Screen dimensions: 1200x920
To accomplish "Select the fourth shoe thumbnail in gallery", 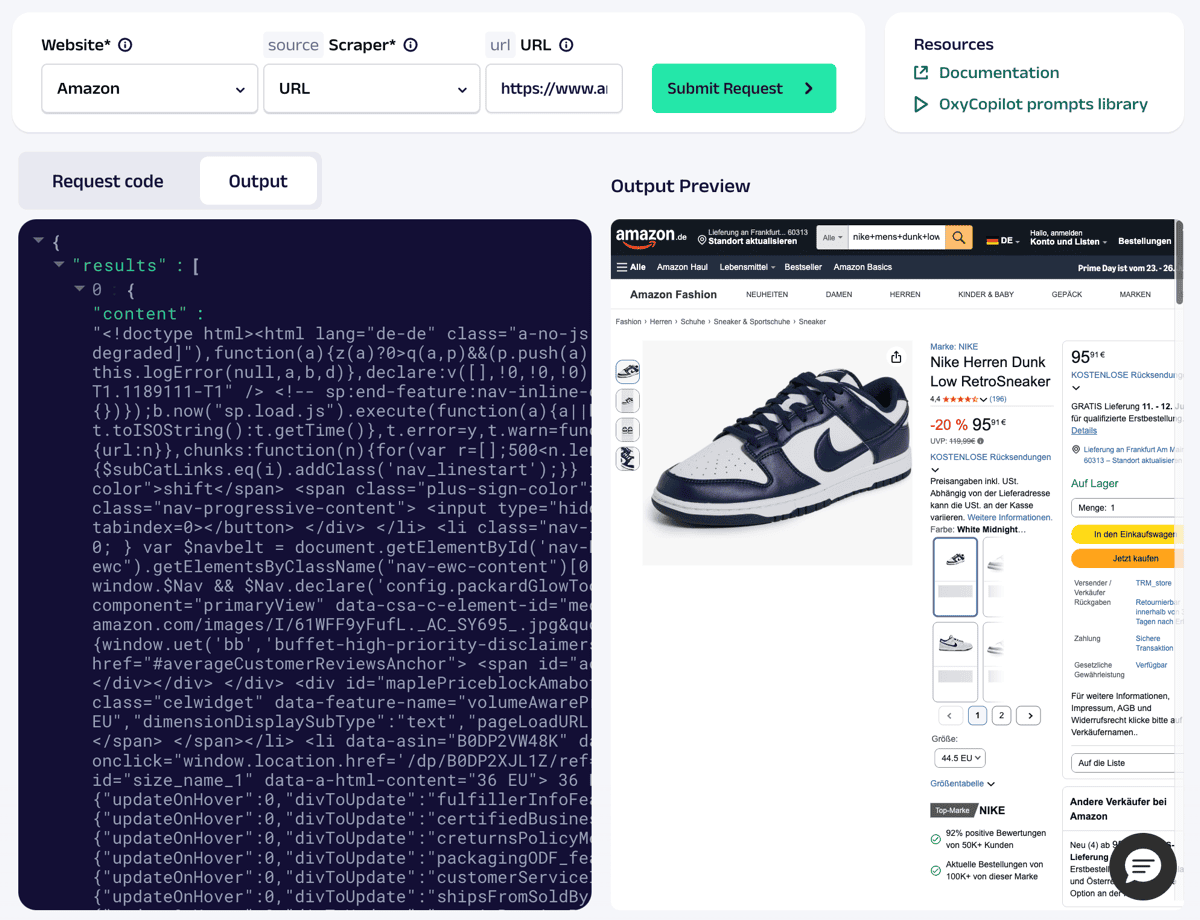I will (x=628, y=459).
